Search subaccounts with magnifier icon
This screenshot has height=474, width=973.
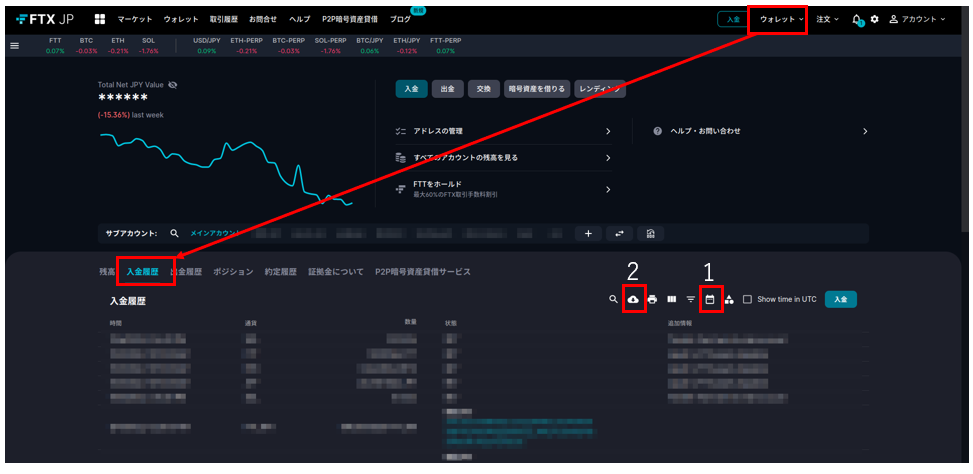point(174,233)
